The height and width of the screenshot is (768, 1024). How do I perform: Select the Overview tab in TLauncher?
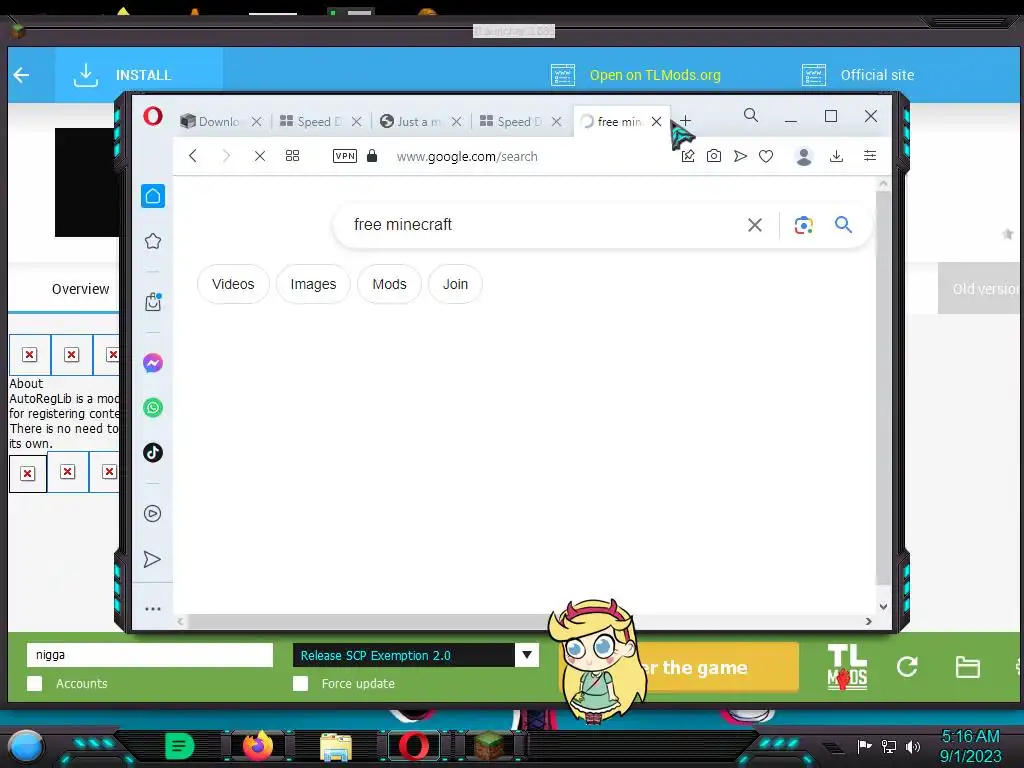click(x=80, y=289)
